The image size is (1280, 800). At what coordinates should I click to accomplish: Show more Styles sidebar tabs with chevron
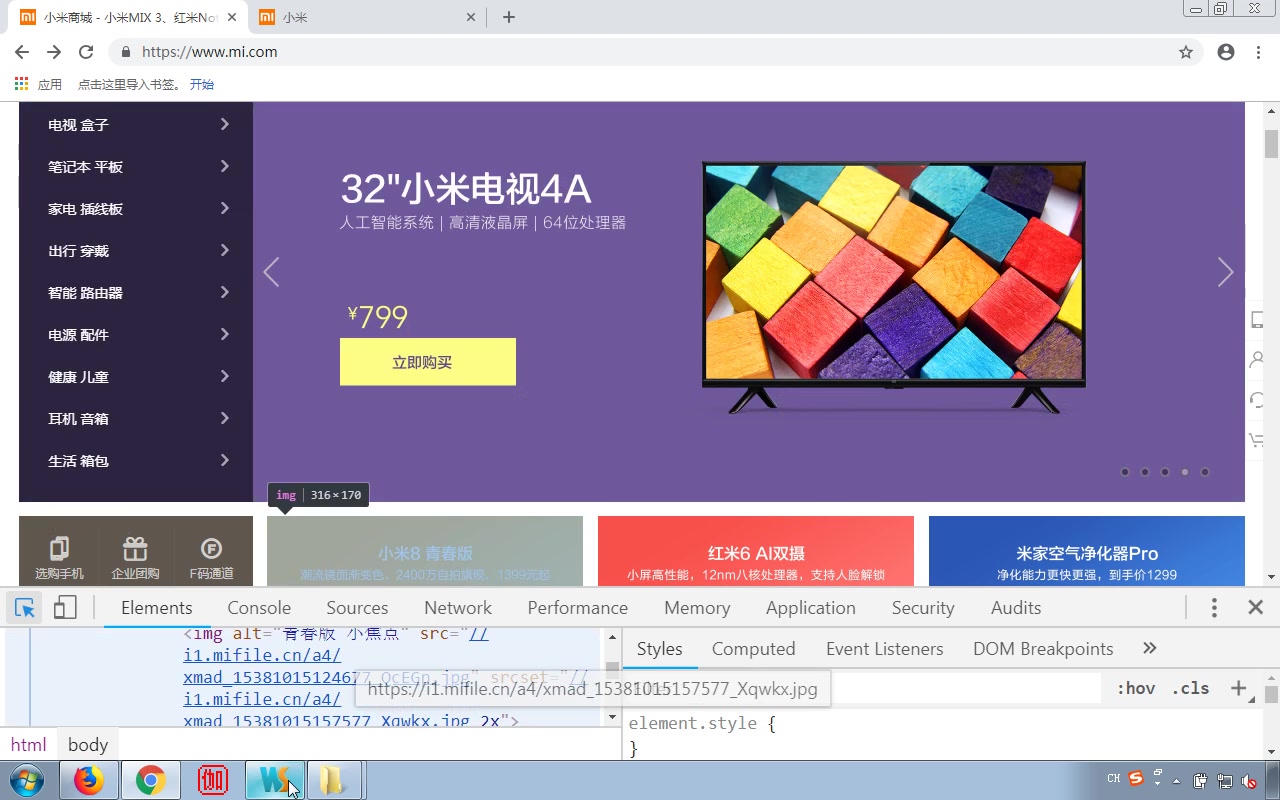point(1149,648)
